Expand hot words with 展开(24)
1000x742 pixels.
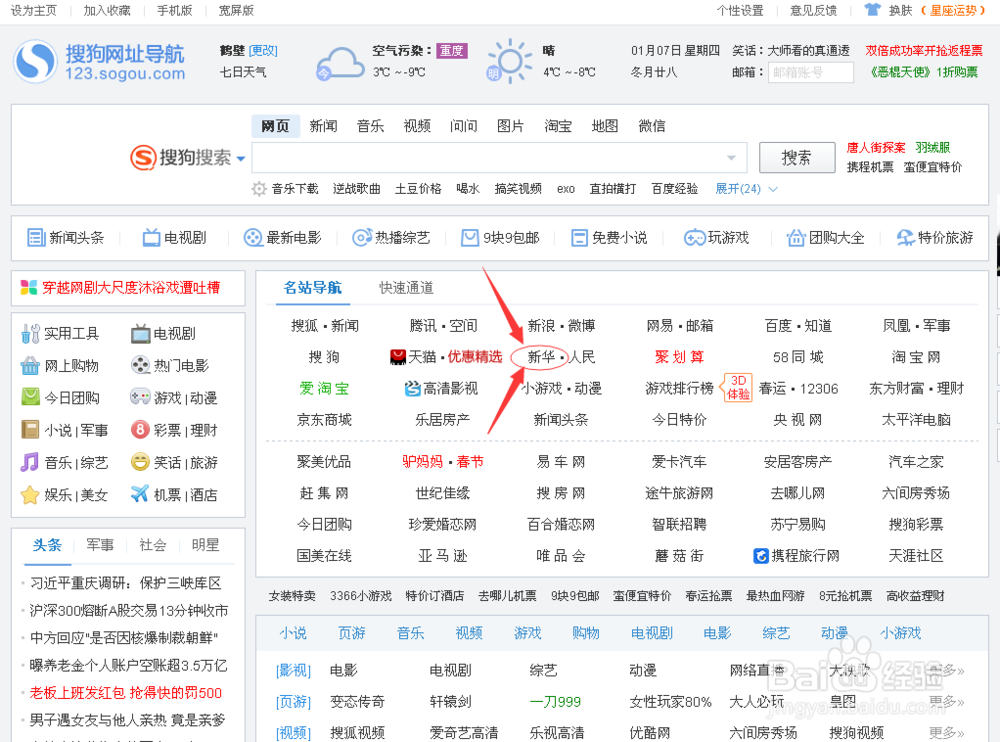(746, 189)
